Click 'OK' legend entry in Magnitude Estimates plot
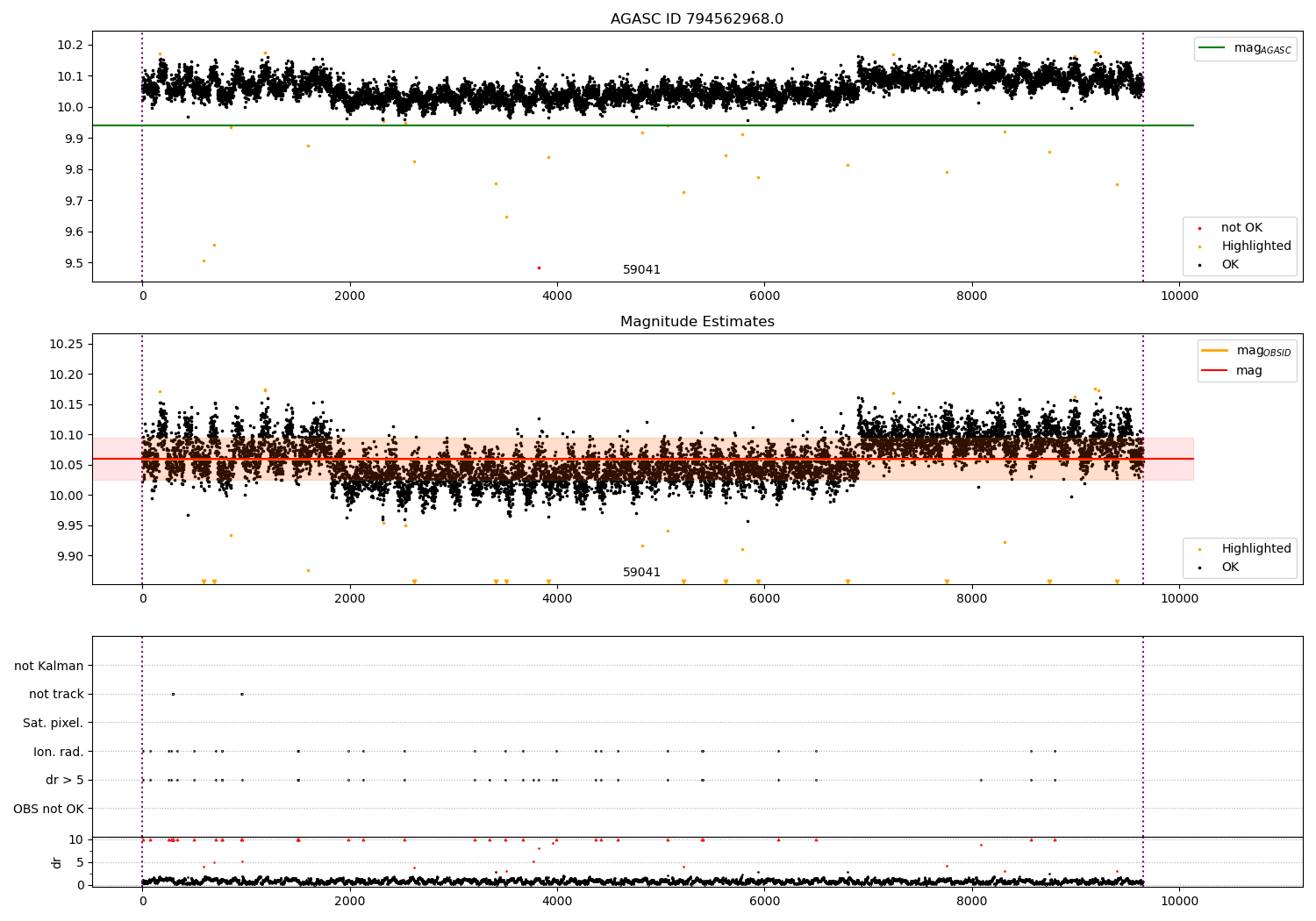This screenshot has height=921, width=1316. 1230,568
